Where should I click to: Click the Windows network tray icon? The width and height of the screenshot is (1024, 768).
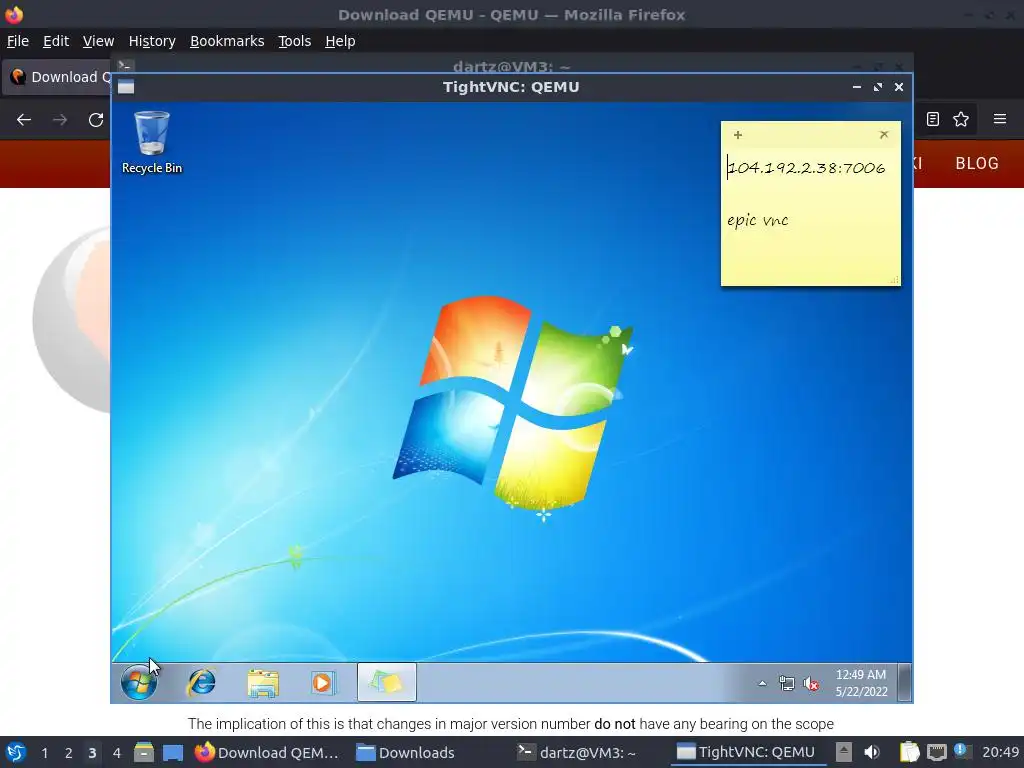point(787,684)
